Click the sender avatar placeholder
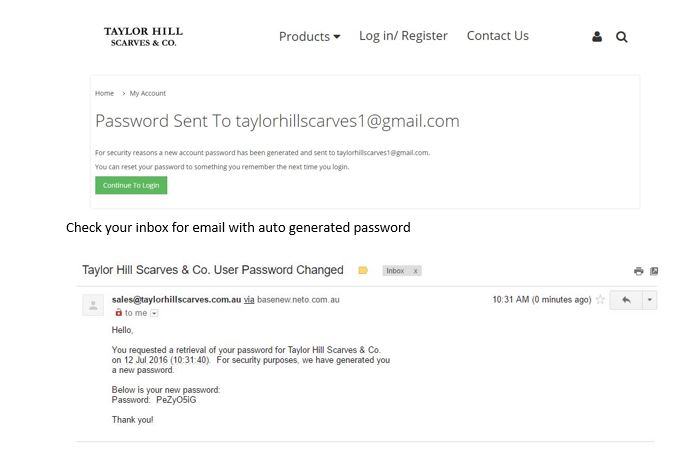This screenshot has height=463, width=697. point(93,305)
